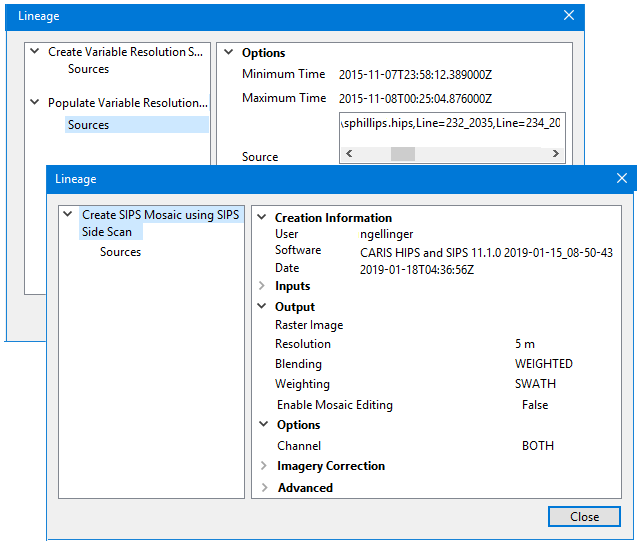Collapse the Creation Information section
638x544 pixels.
point(262,217)
